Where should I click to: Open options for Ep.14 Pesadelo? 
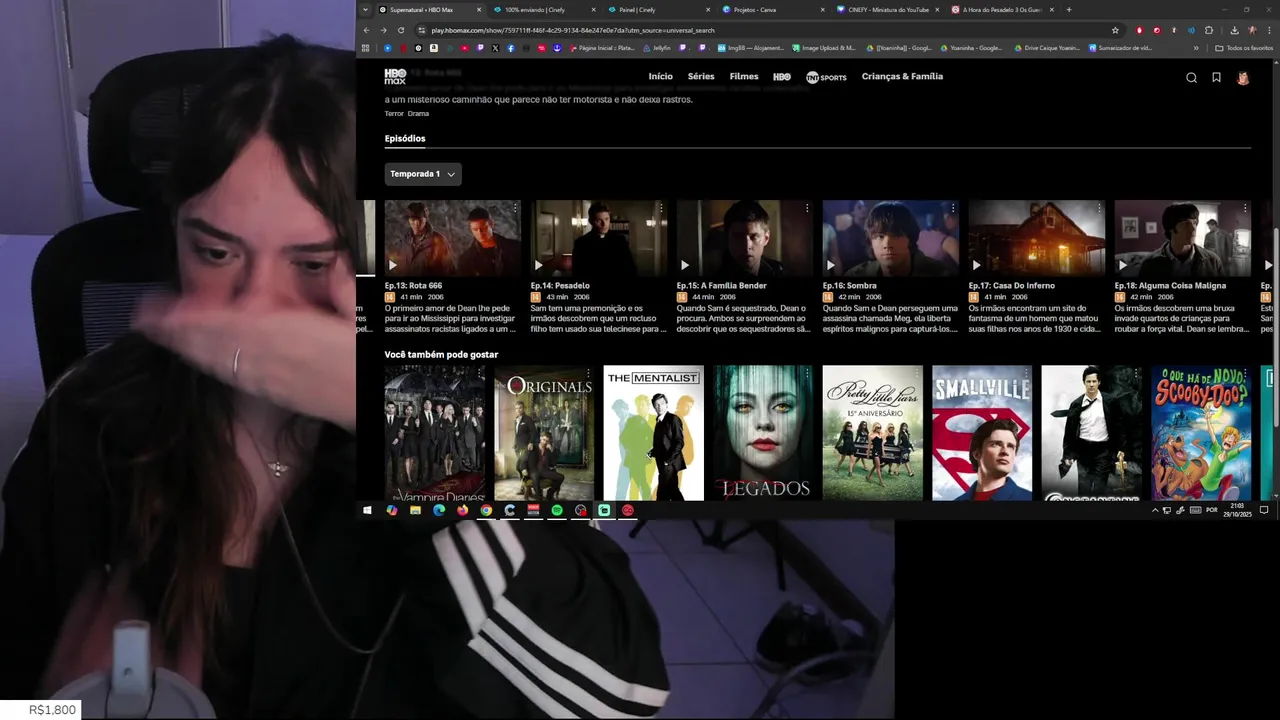(x=661, y=208)
